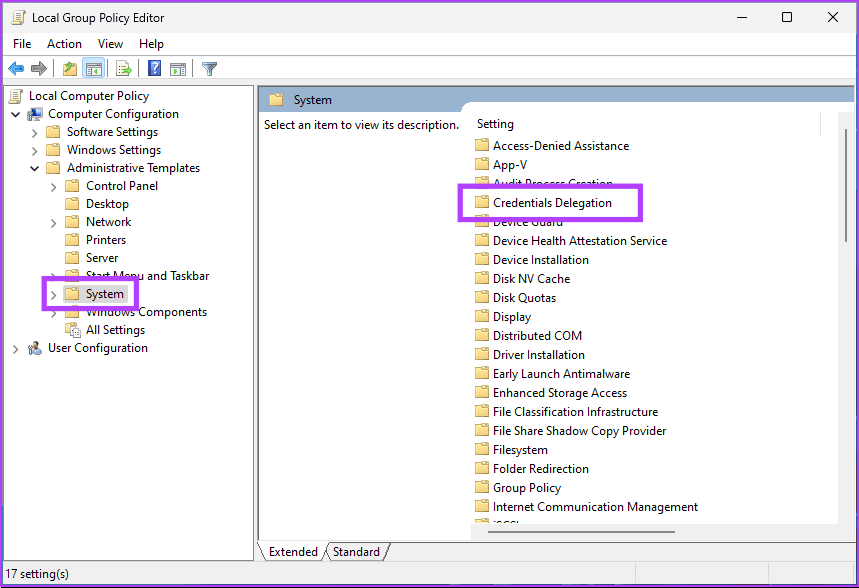
Task: Expand the Software Settings tree node
Action: (35, 132)
